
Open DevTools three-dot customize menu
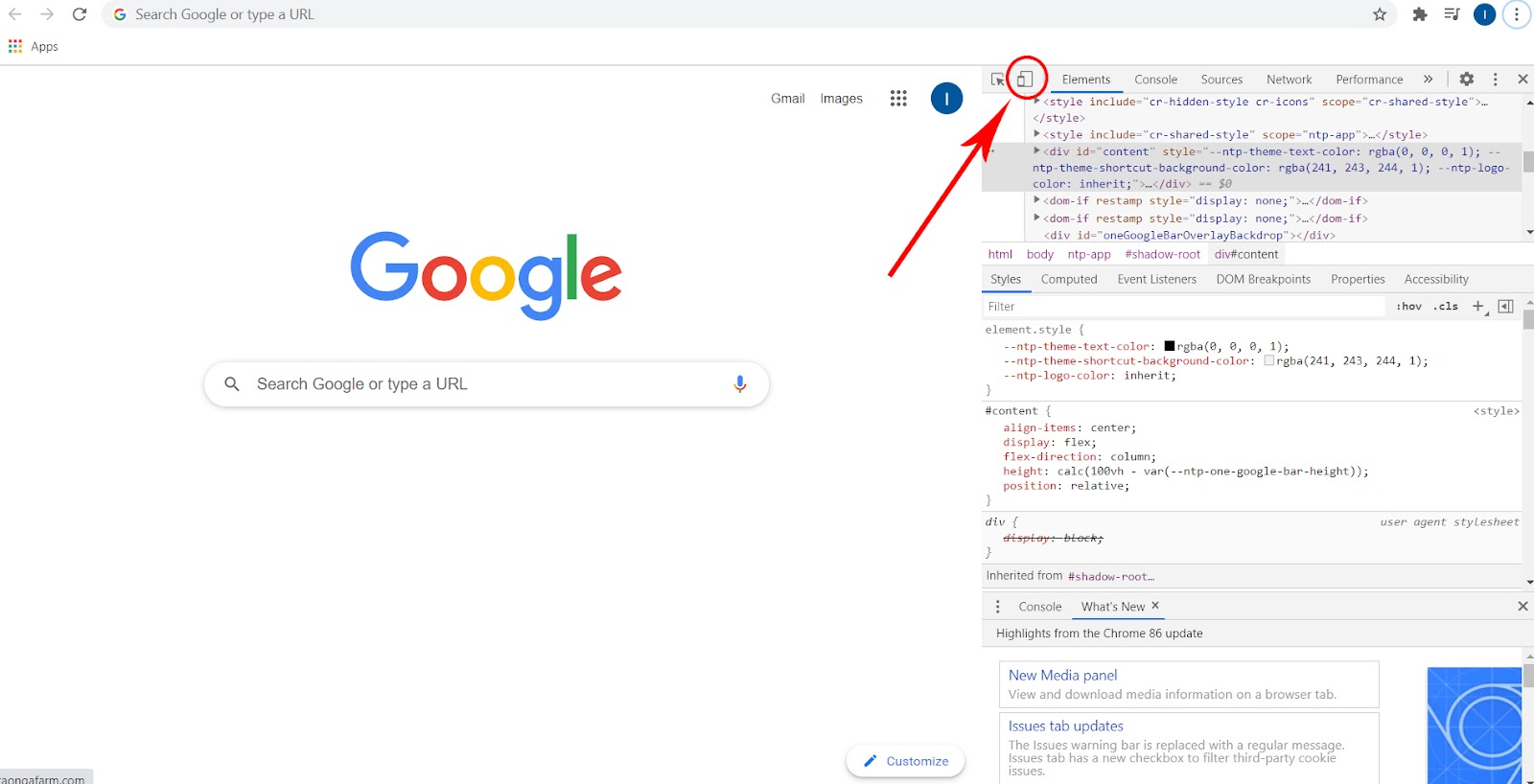[1495, 80]
